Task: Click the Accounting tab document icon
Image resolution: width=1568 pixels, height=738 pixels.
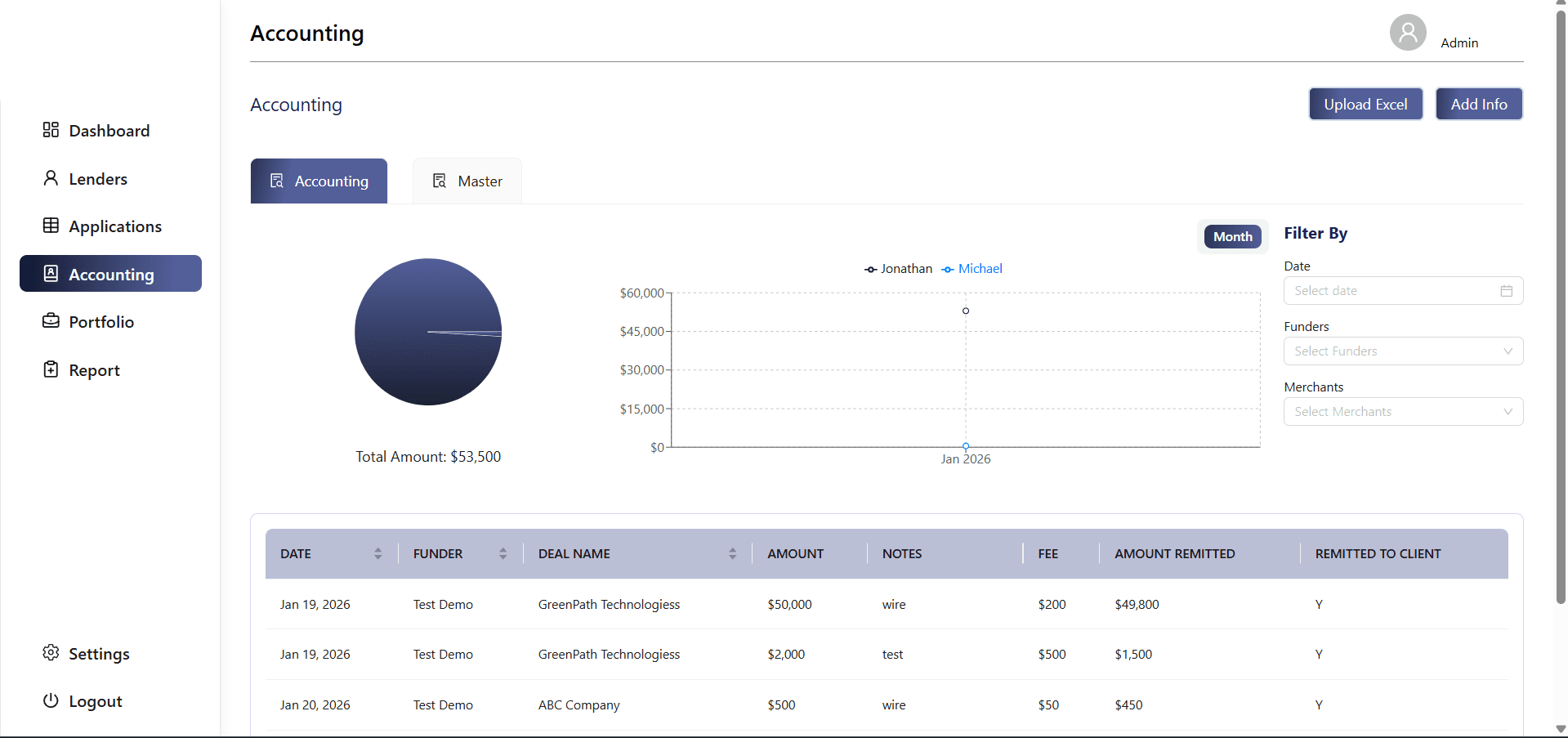Action: (277, 181)
